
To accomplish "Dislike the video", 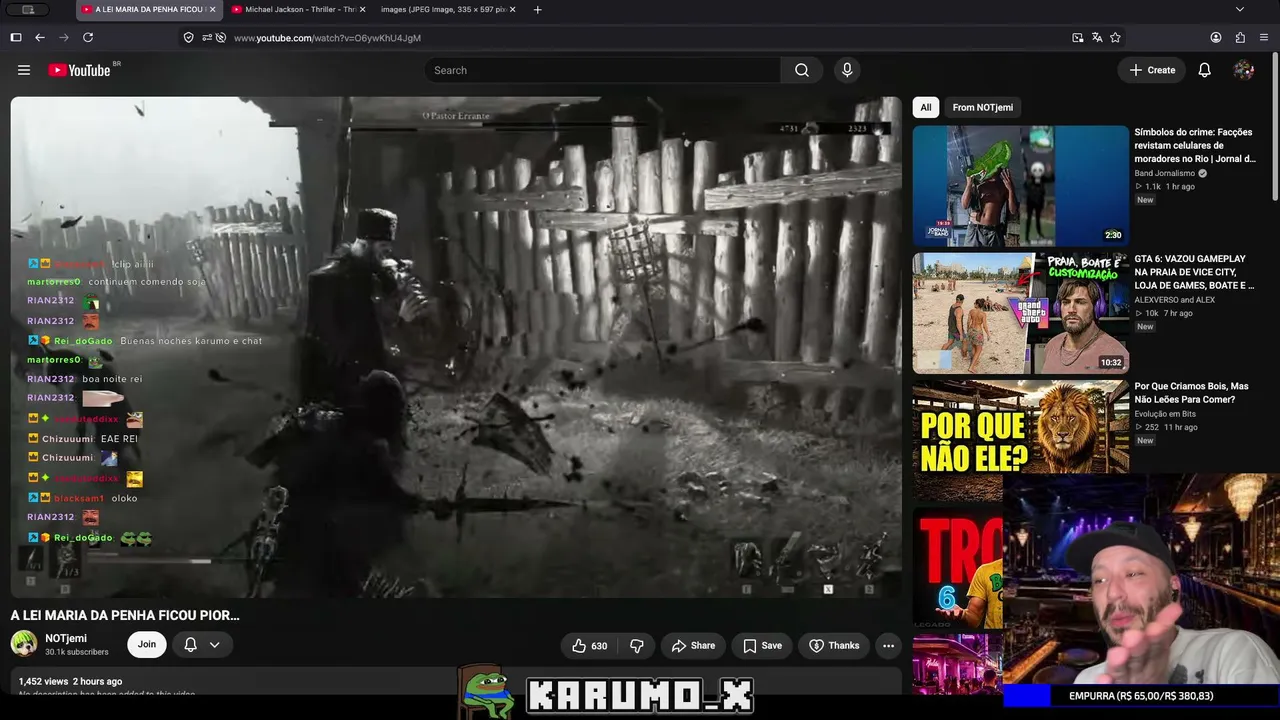I will [x=637, y=646].
